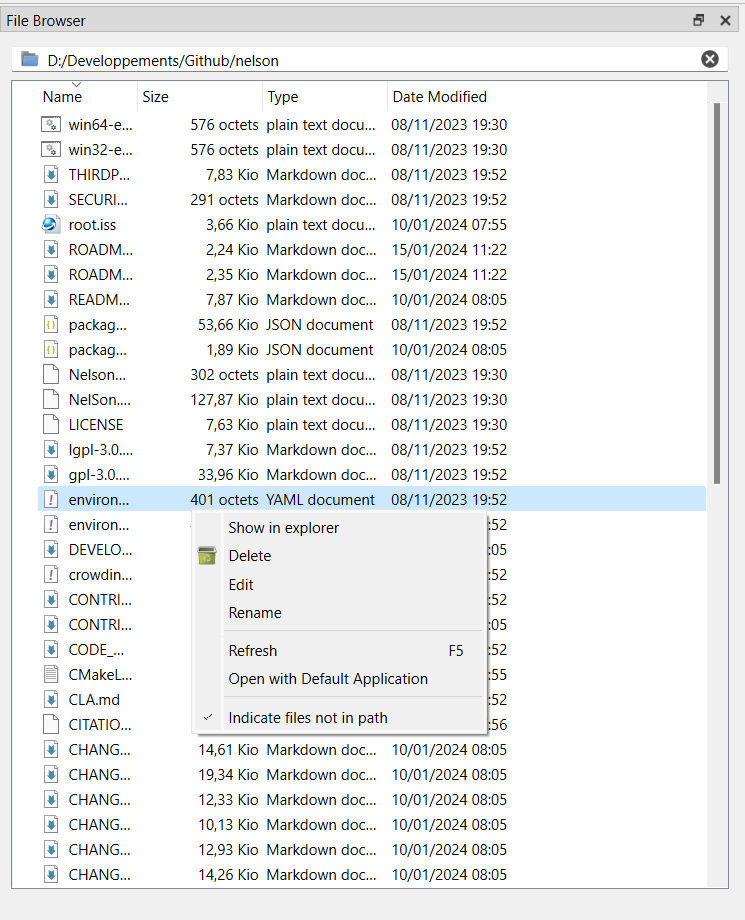
Task: Select Open with Default Application
Action: click(327, 679)
